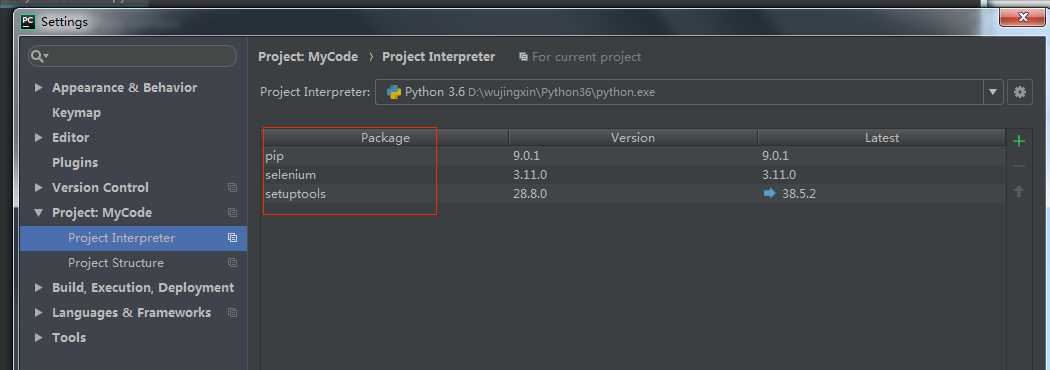The height and width of the screenshot is (370, 1050).
Task: Collapse the Project: MyCode section
Action: (39, 213)
